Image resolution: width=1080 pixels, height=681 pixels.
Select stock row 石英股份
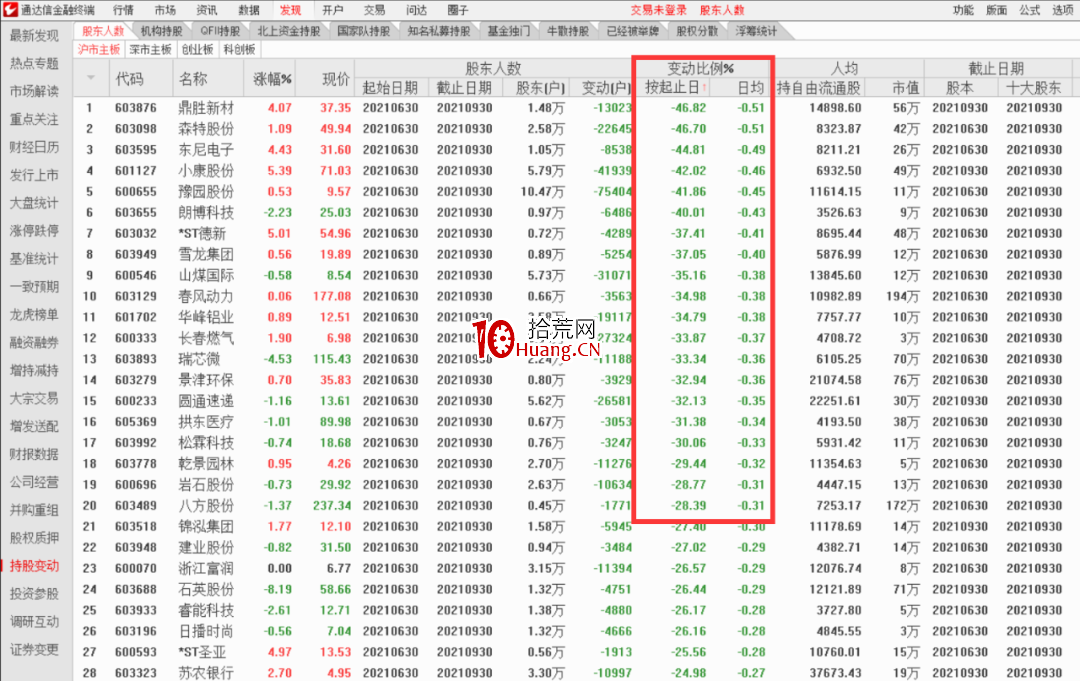pos(575,589)
